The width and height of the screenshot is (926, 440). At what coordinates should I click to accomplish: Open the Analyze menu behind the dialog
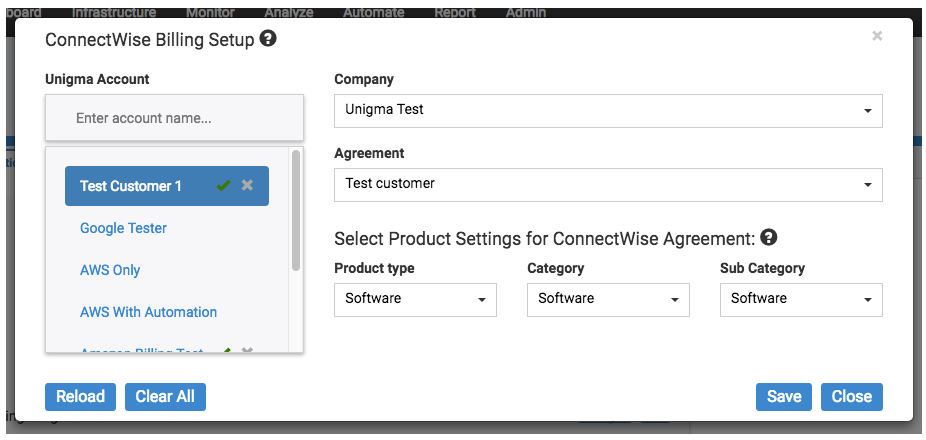[289, 12]
